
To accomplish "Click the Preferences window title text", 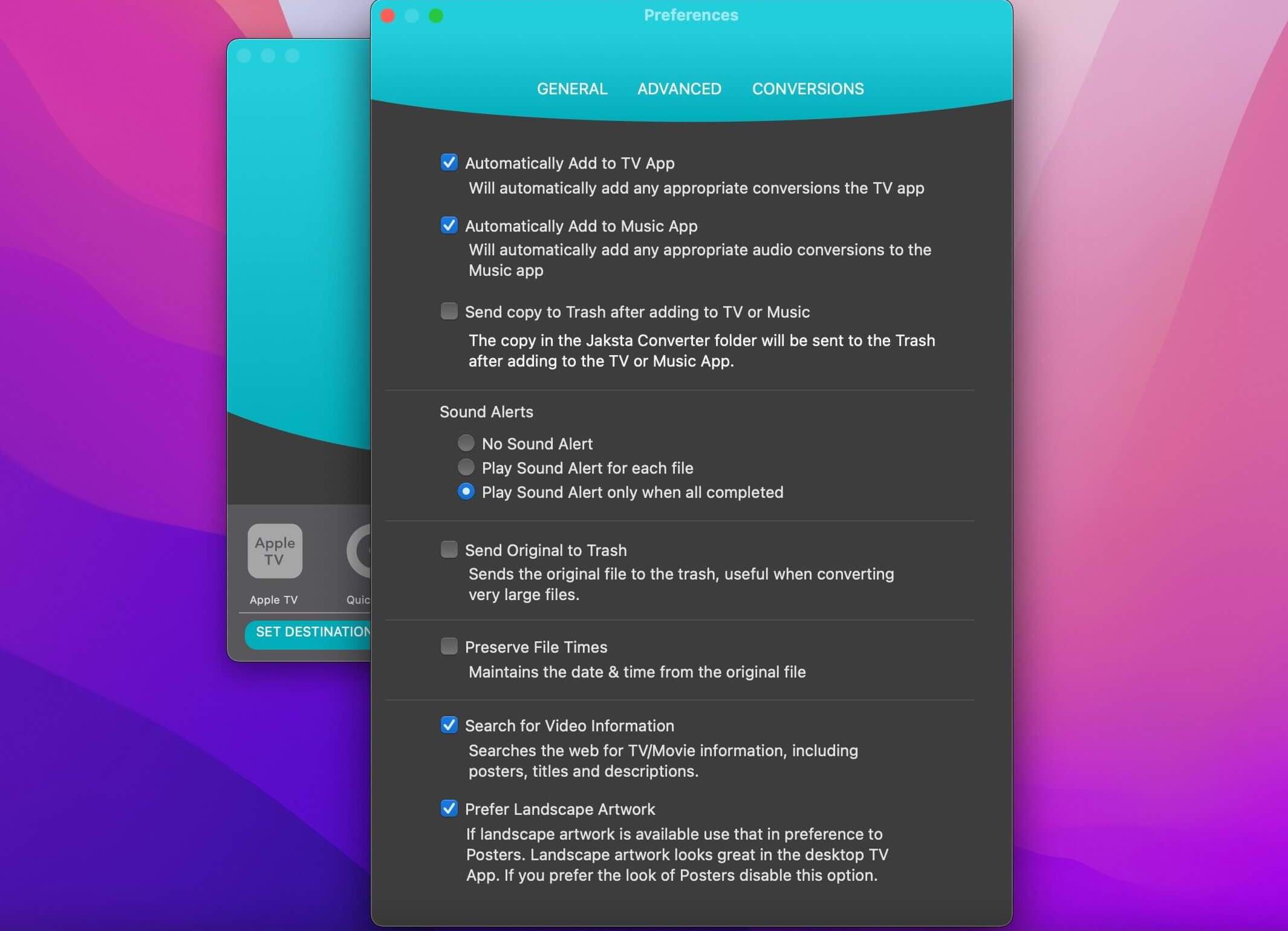I will click(691, 15).
